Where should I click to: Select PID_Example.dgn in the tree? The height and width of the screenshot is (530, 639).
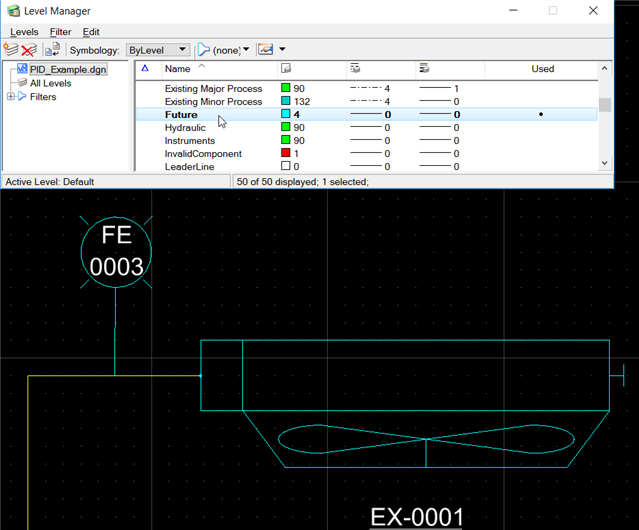click(x=67, y=69)
